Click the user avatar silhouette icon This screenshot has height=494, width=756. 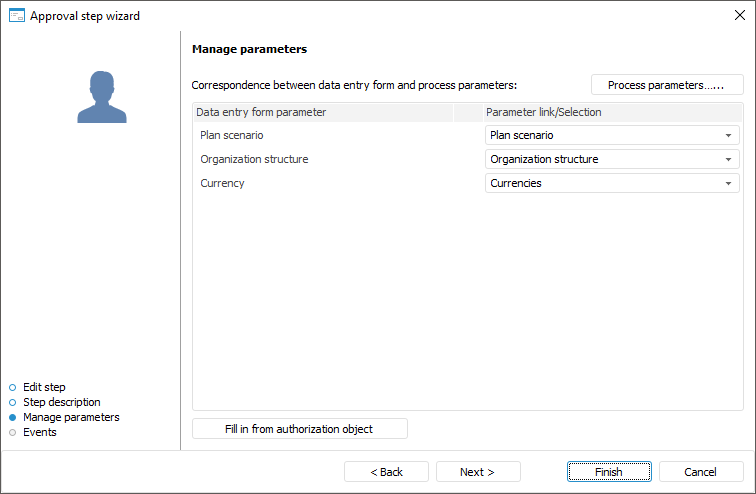coord(102,97)
